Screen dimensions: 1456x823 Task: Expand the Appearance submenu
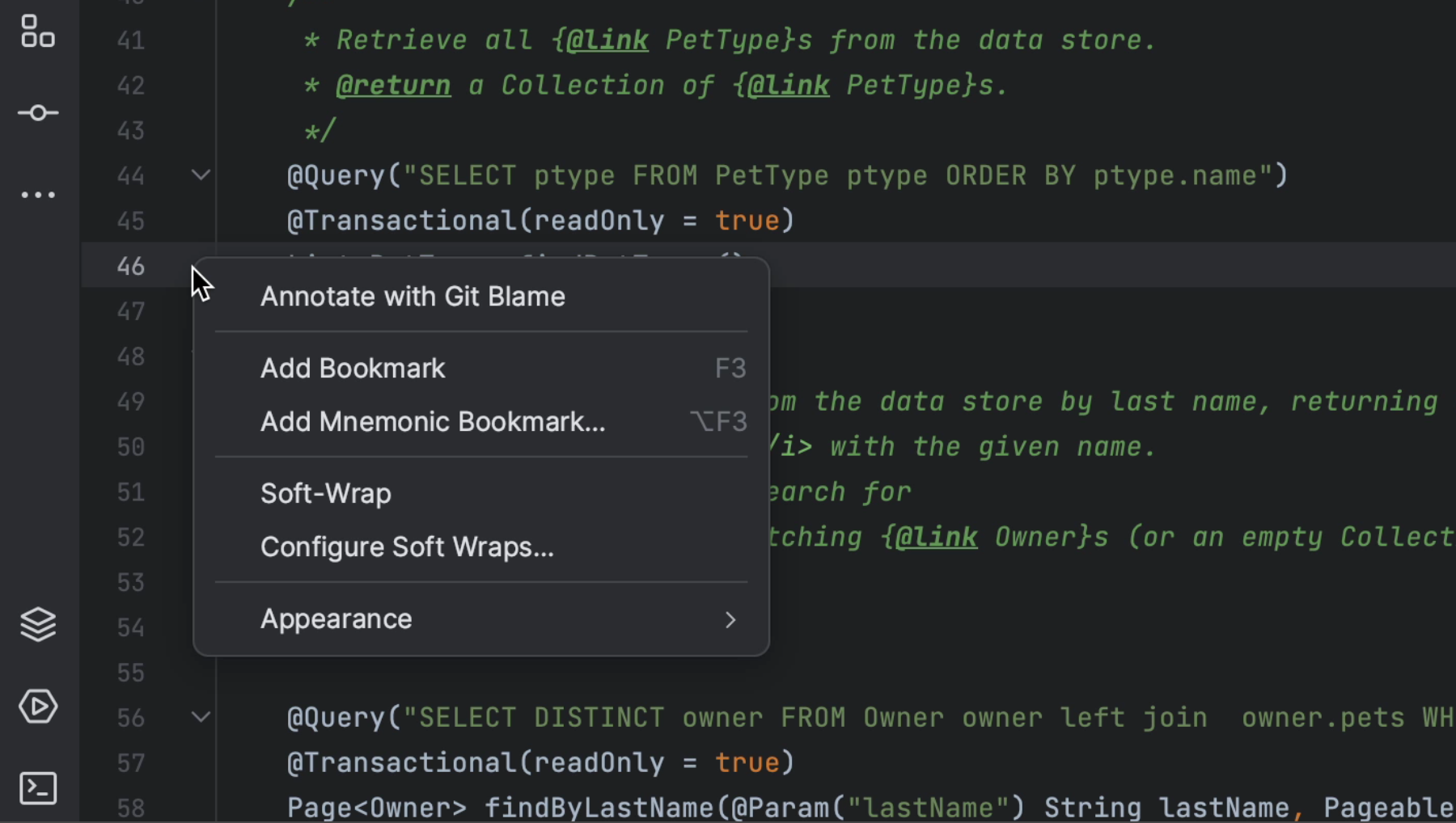tap(336, 618)
